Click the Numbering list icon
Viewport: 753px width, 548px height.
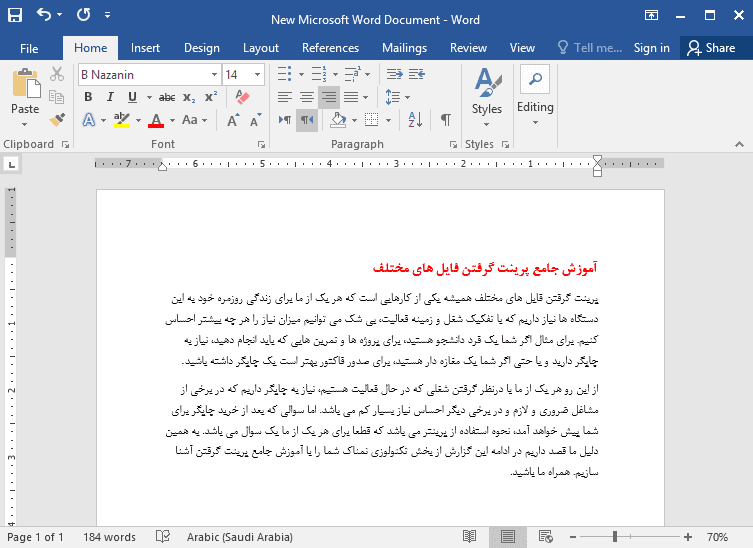(x=318, y=74)
